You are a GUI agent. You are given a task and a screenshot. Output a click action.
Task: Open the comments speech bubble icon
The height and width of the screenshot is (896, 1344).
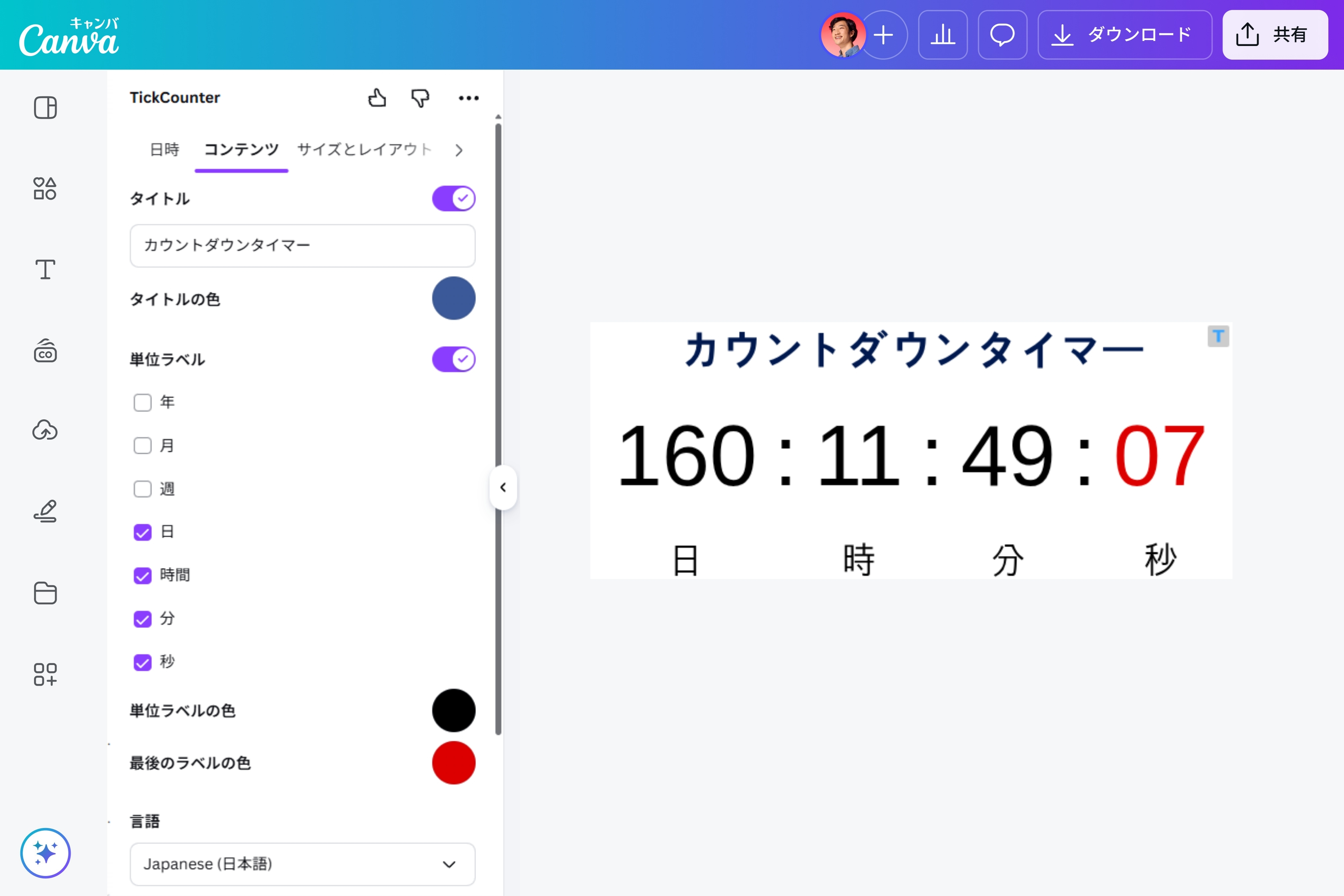1002,35
